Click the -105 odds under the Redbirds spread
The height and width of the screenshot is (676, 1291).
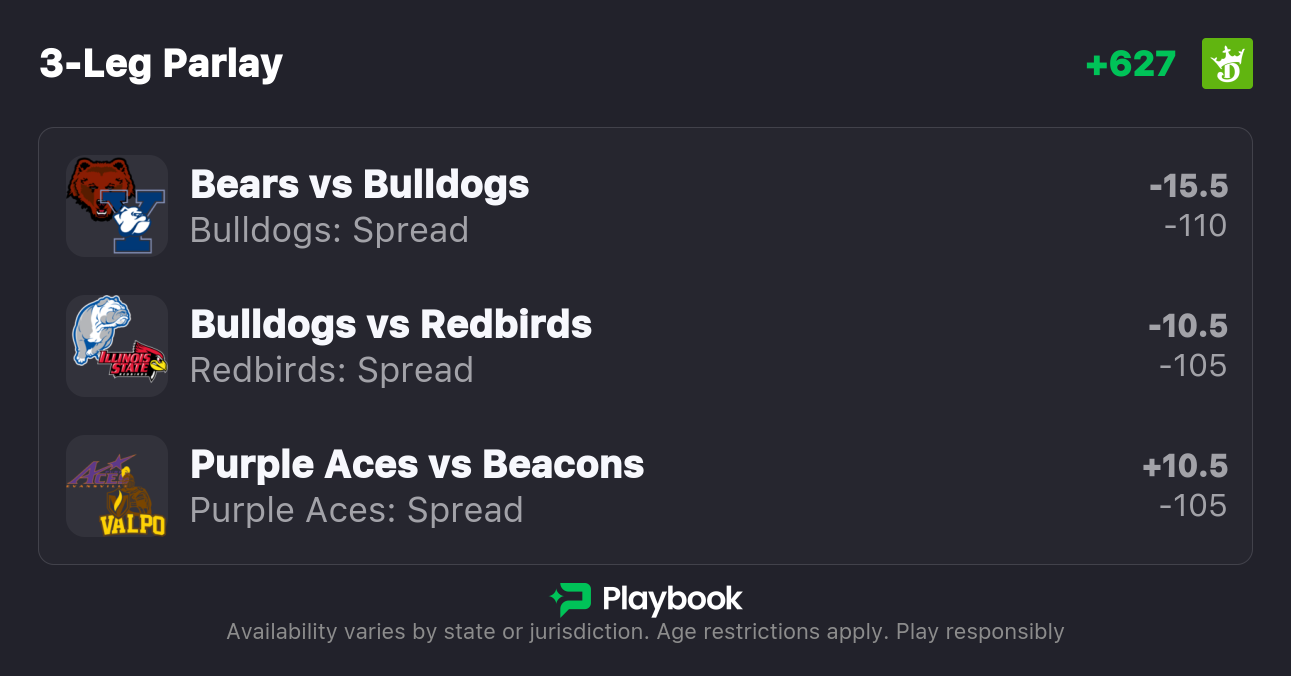(1193, 366)
